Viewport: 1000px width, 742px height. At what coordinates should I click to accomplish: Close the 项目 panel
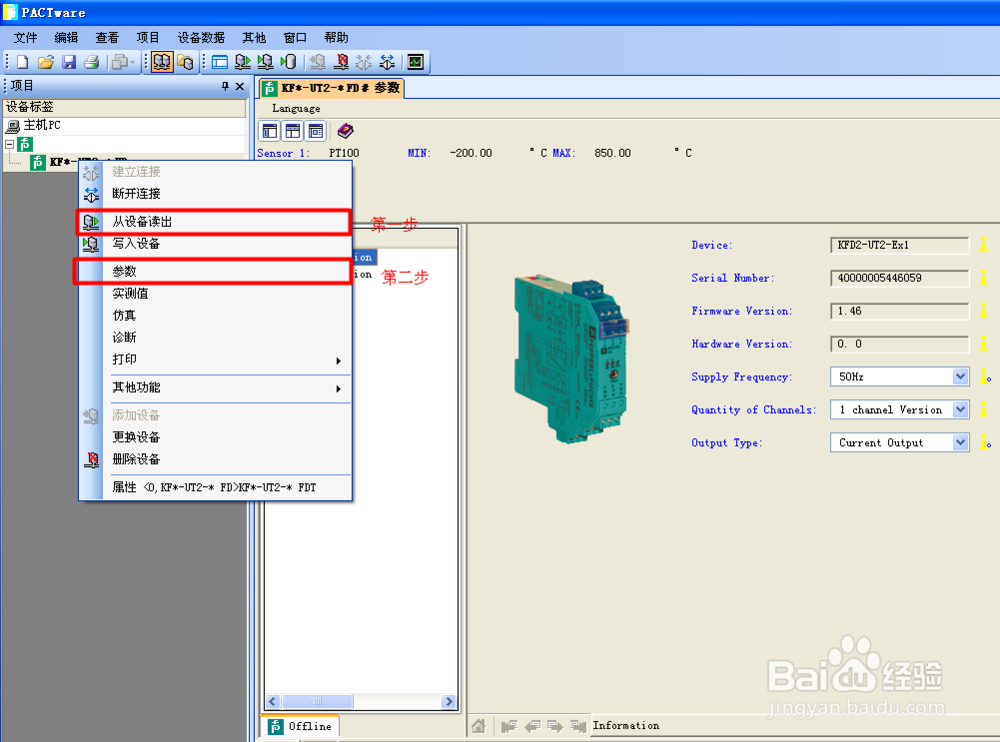(x=240, y=86)
